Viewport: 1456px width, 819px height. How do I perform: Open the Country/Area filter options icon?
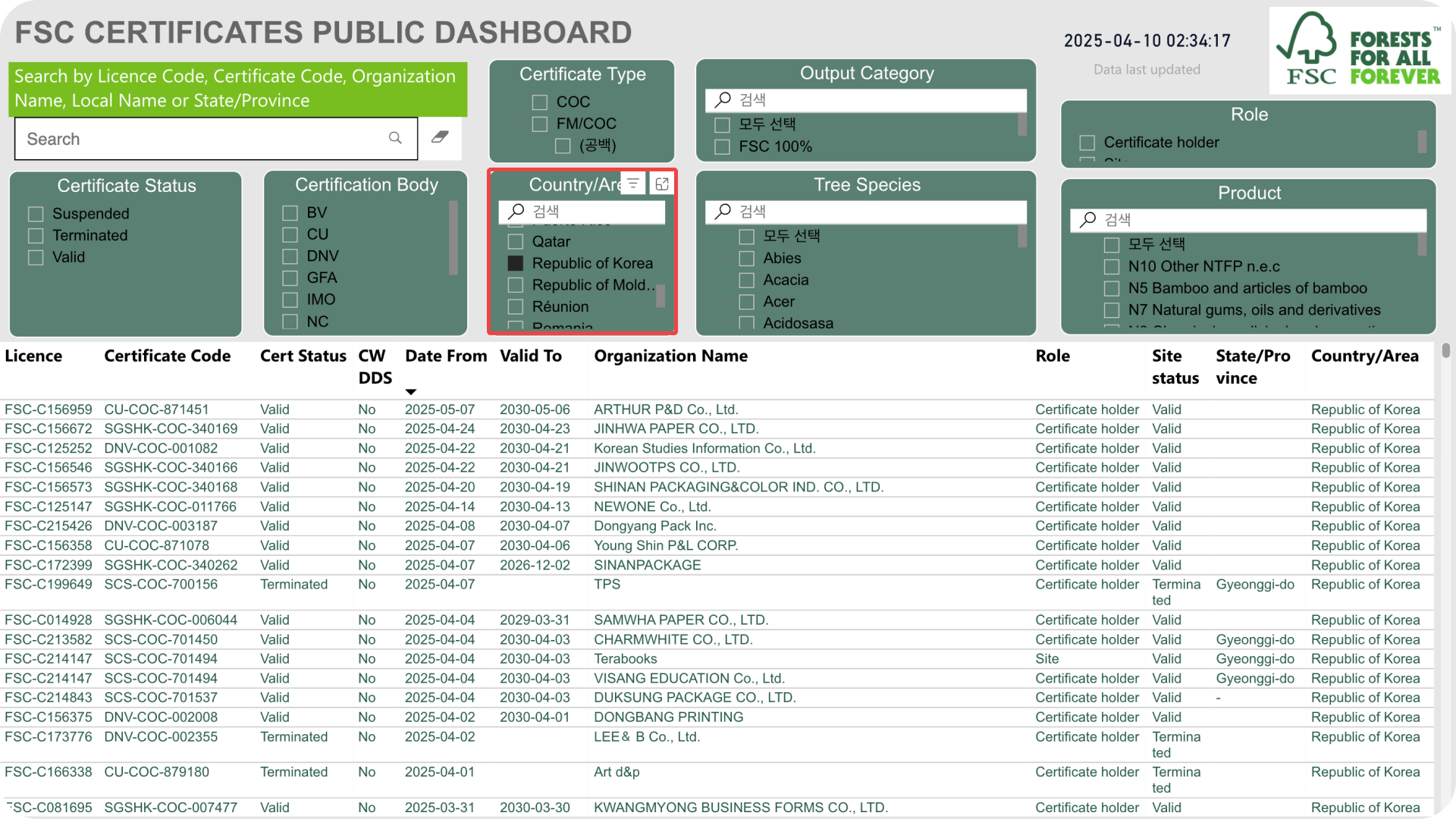pos(633,184)
